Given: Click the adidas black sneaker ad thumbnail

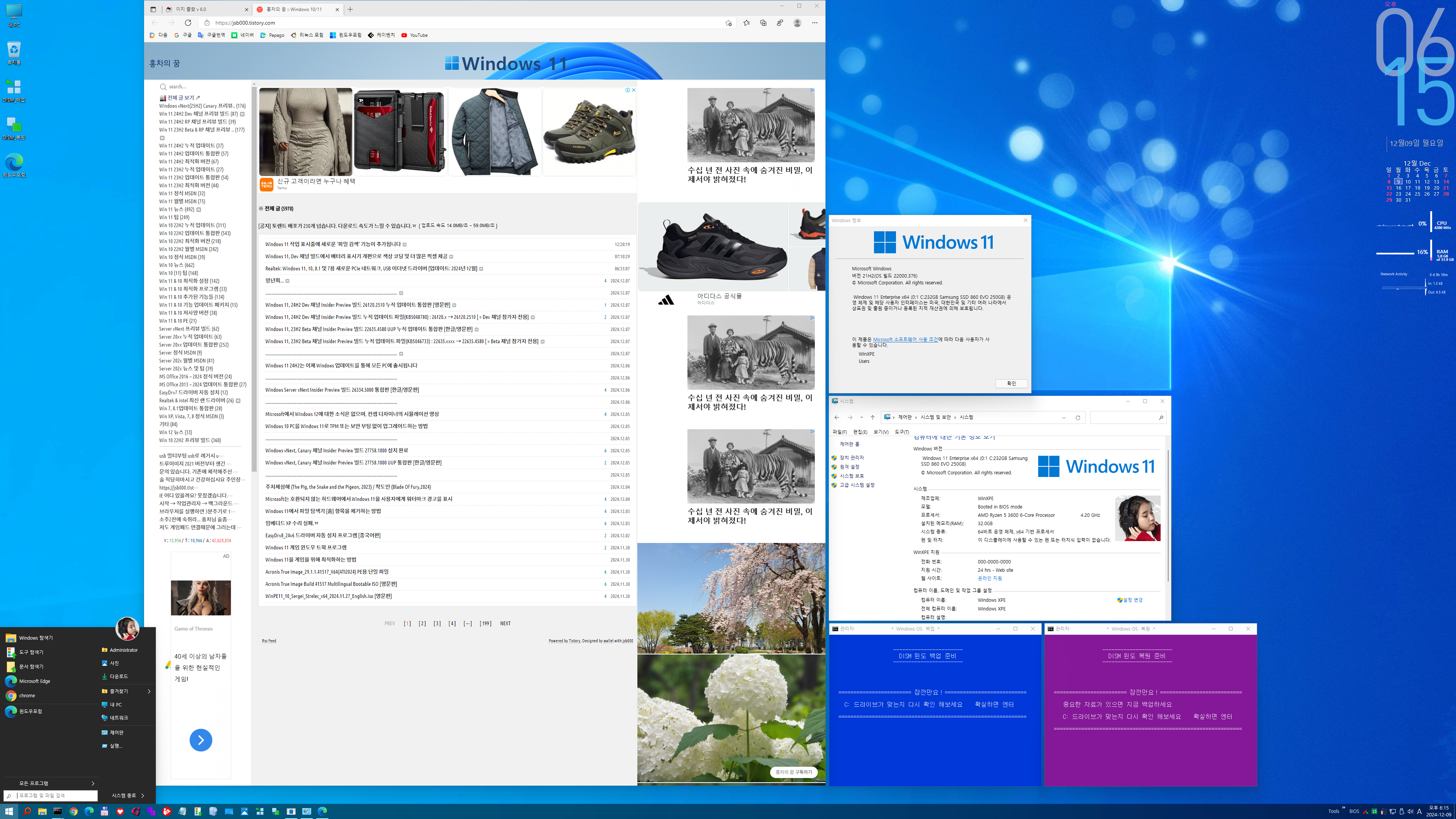Looking at the screenshot, I should click(713, 246).
